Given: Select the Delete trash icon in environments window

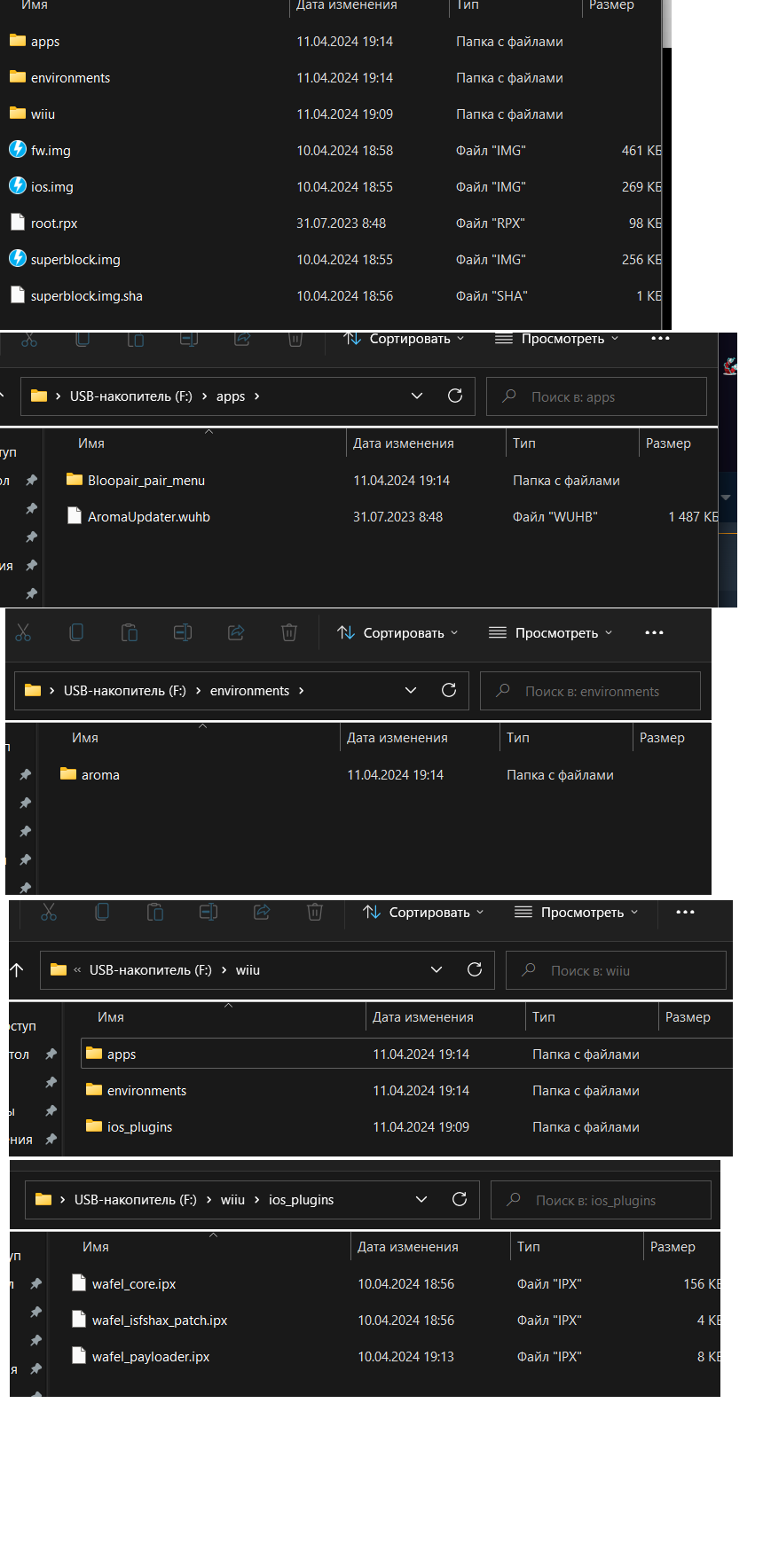Looking at the screenshot, I should [x=289, y=632].
